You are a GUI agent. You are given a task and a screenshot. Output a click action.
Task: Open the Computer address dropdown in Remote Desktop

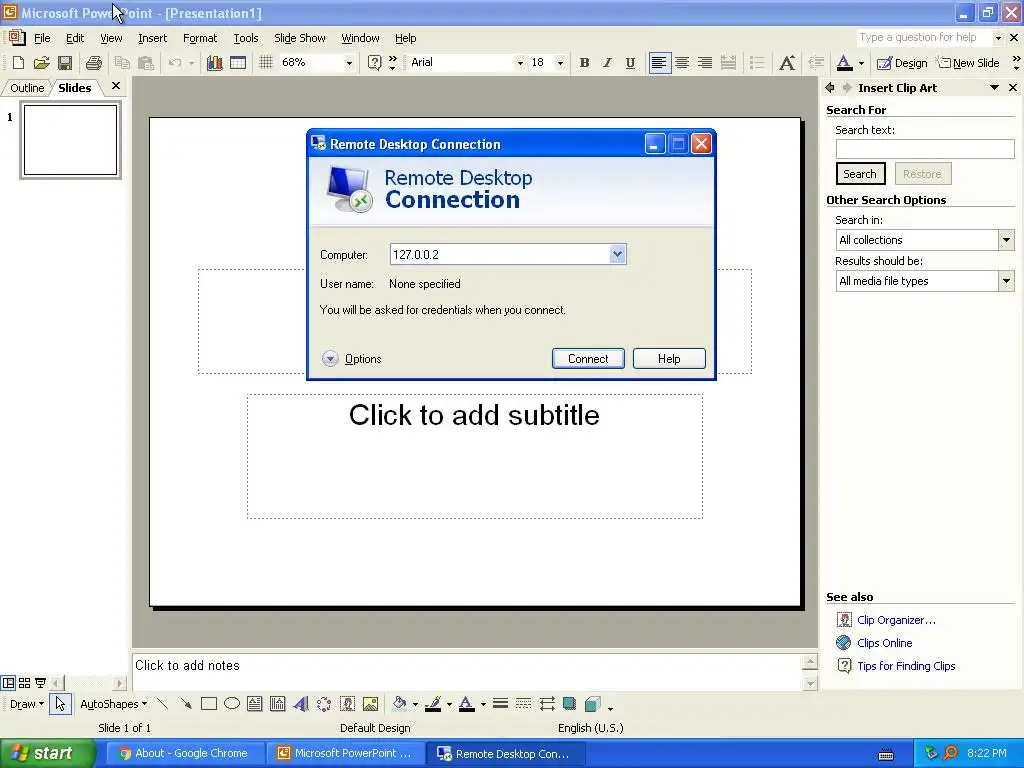(617, 254)
